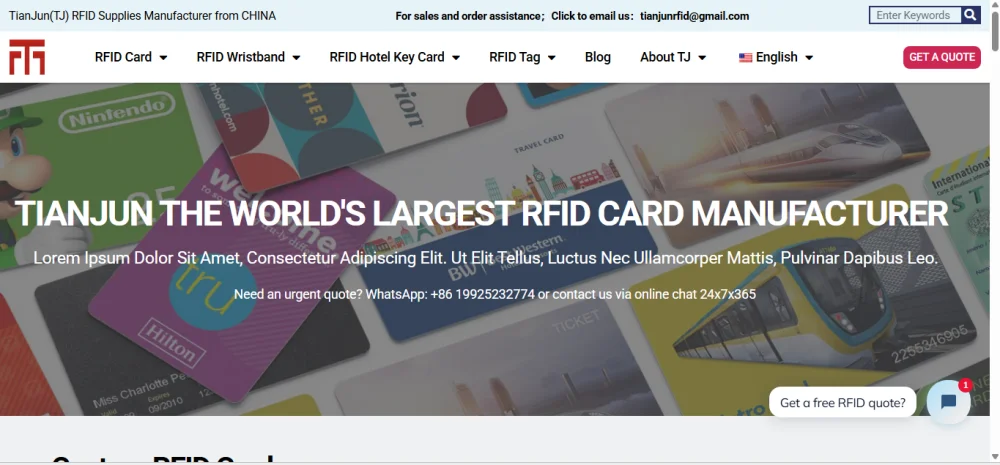Click the Enter Keywords search field
The height and width of the screenshot is (465, 1000).
(915, 15)
